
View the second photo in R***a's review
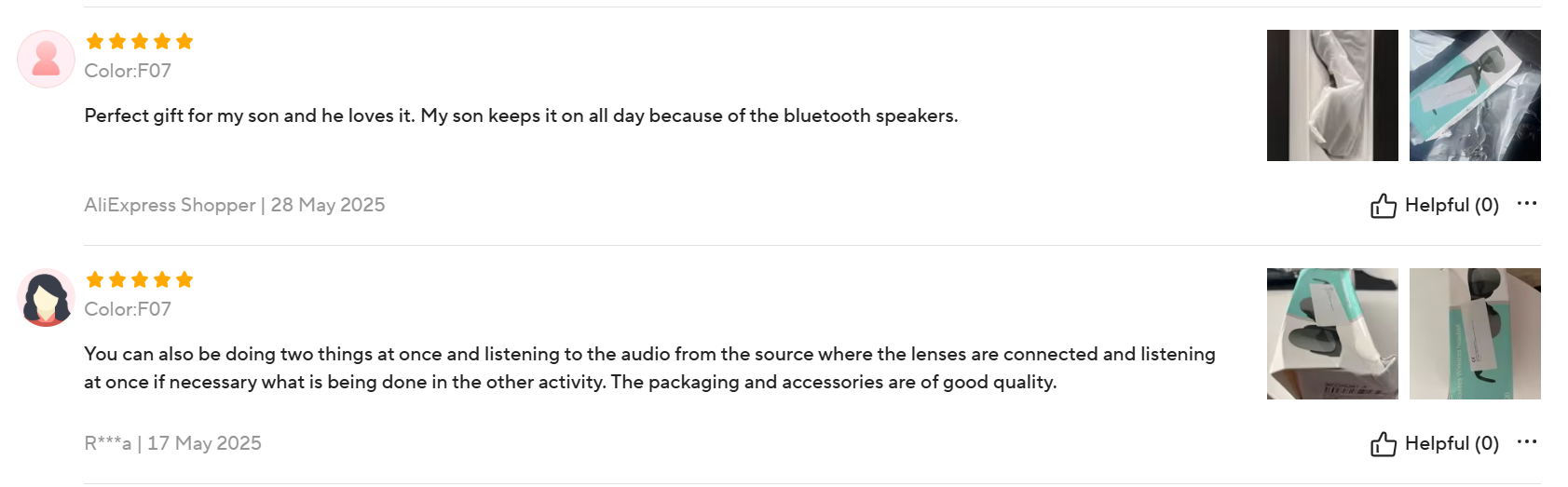coord(1475,333)
